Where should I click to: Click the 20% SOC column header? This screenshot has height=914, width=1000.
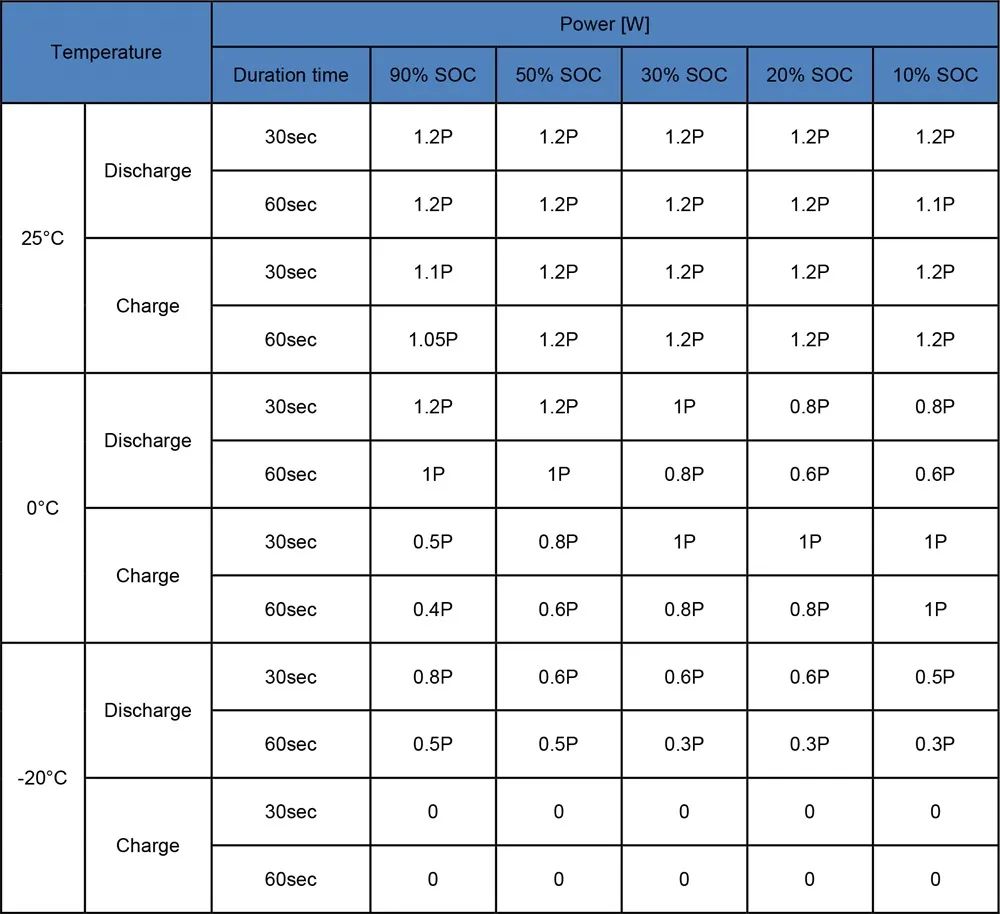click(809, 75)
